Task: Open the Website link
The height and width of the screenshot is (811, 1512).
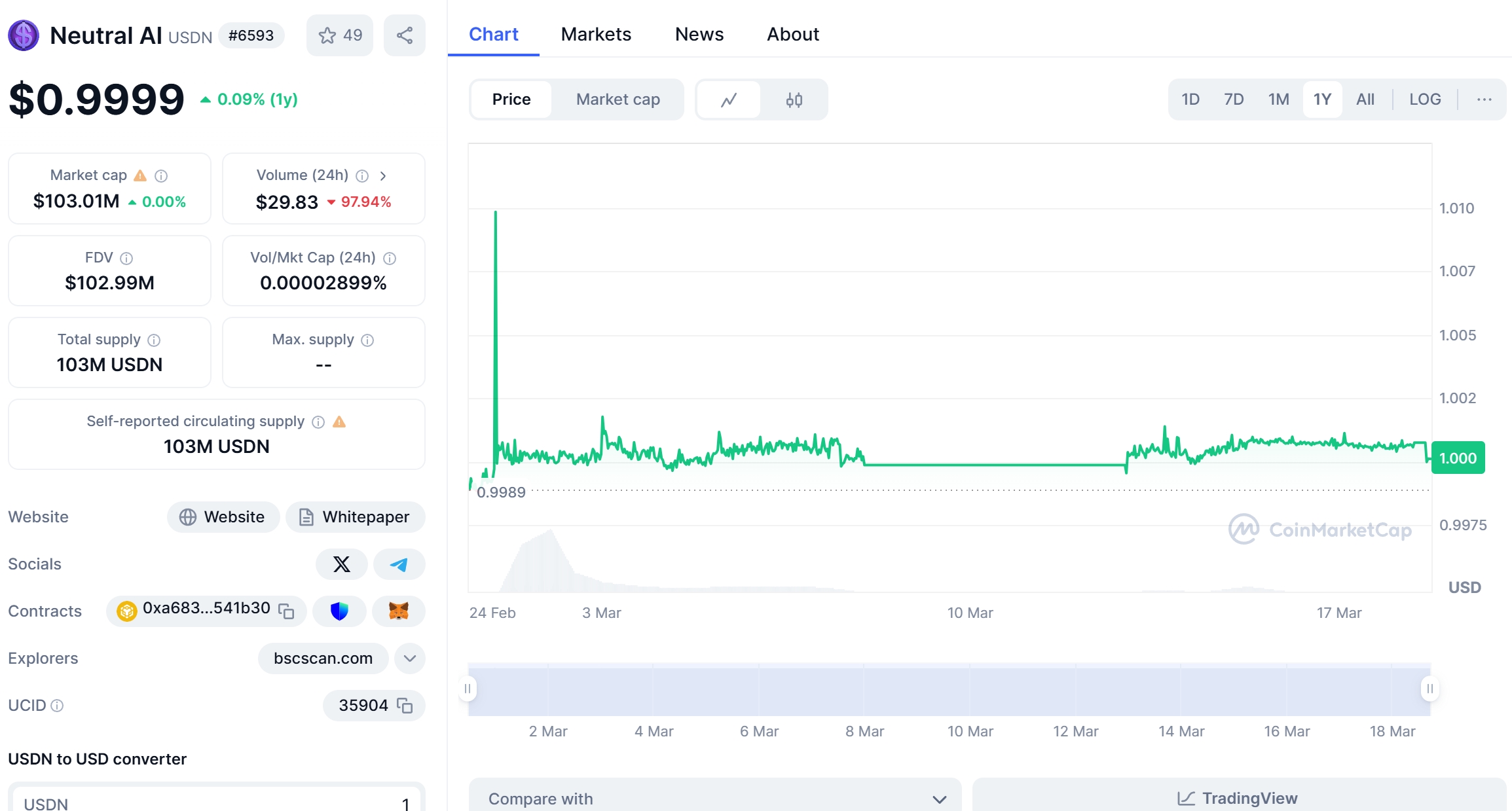Action: [x=222, y=517]
